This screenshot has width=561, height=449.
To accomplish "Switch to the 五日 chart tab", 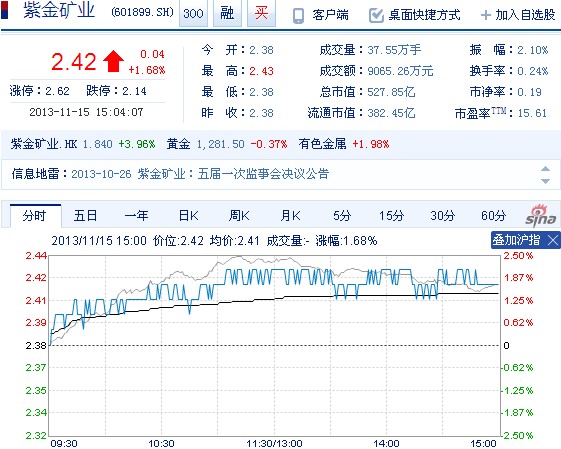I will (x=86, y=216).
